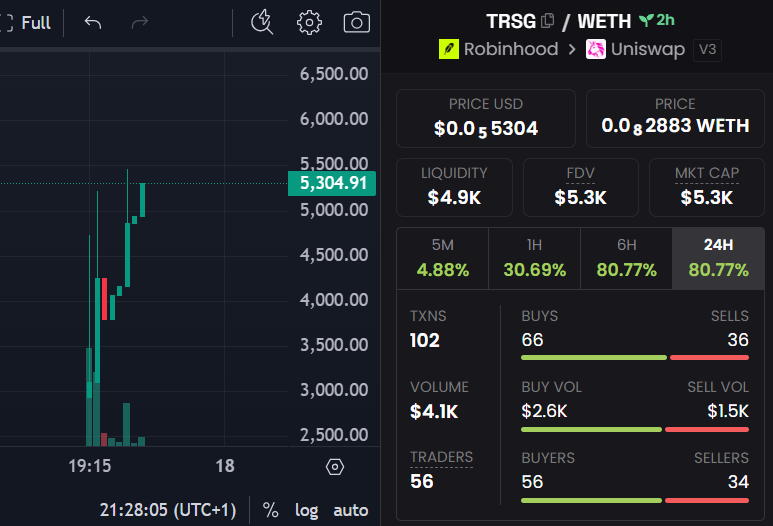The width and height of the screenshot is (773, 526).
Task: Click the SELLERS count 34
Action: tap(738, 482)
